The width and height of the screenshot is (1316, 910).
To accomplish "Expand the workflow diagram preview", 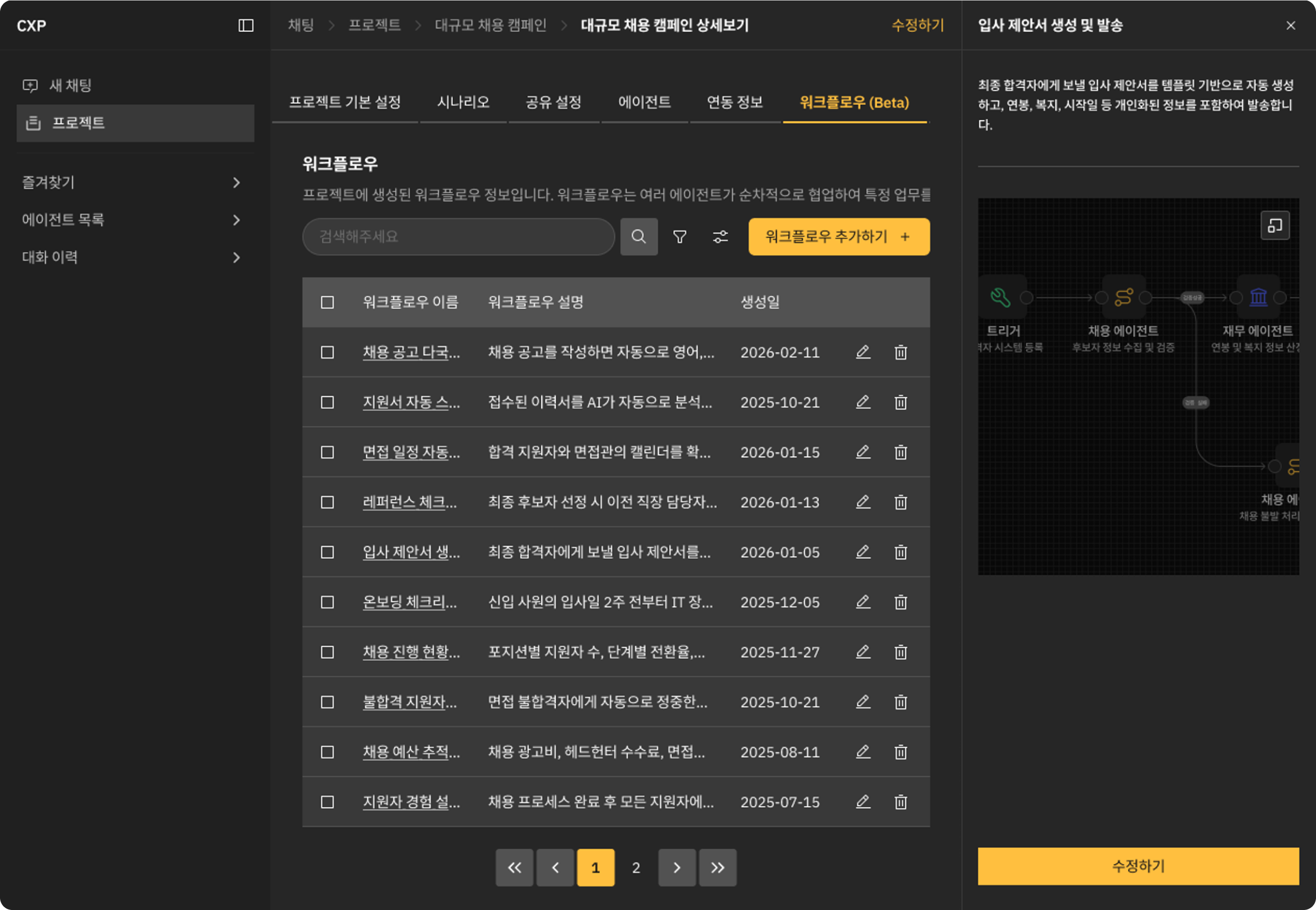I will [1275, 226].
